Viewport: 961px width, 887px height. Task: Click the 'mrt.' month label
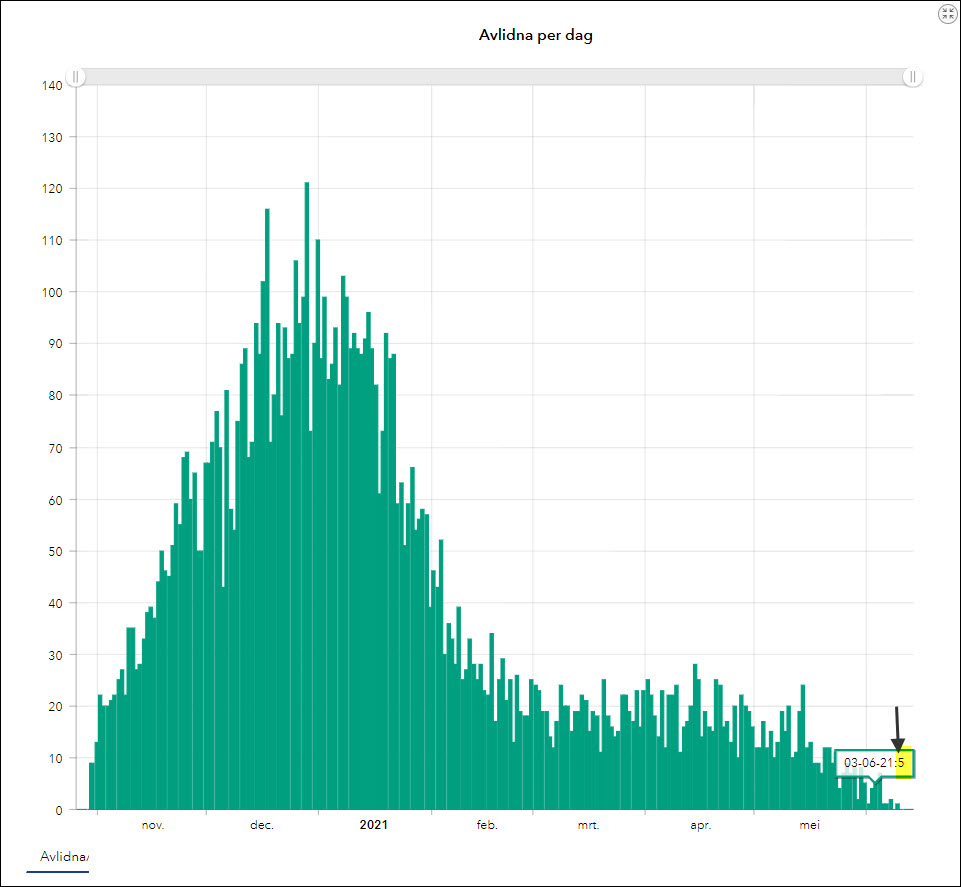(x=588, y=825)
